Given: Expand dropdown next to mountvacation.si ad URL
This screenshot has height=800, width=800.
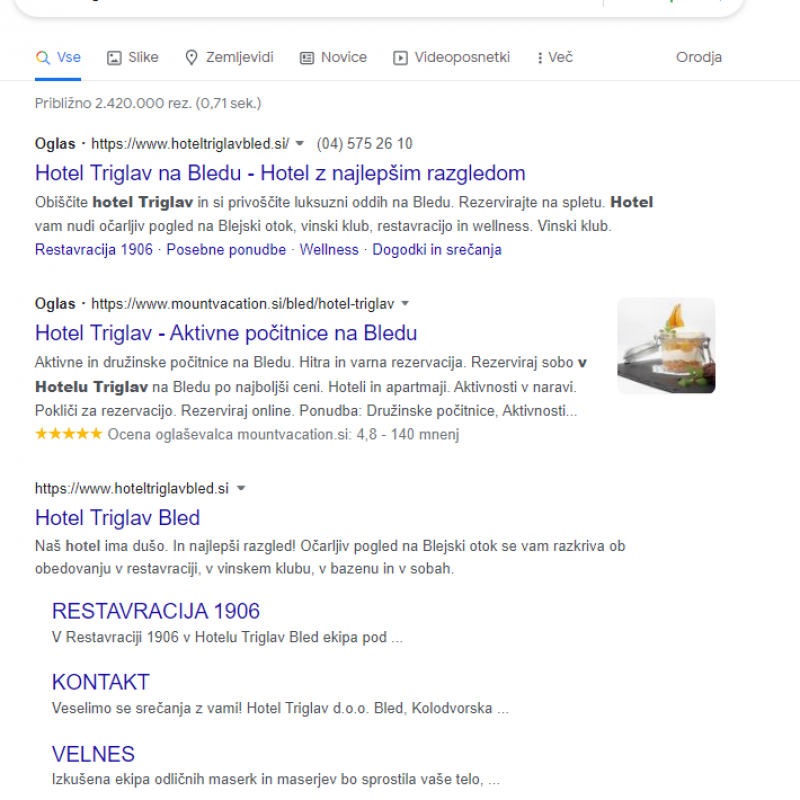Looking at the screenshot, I should pos(405,303).
